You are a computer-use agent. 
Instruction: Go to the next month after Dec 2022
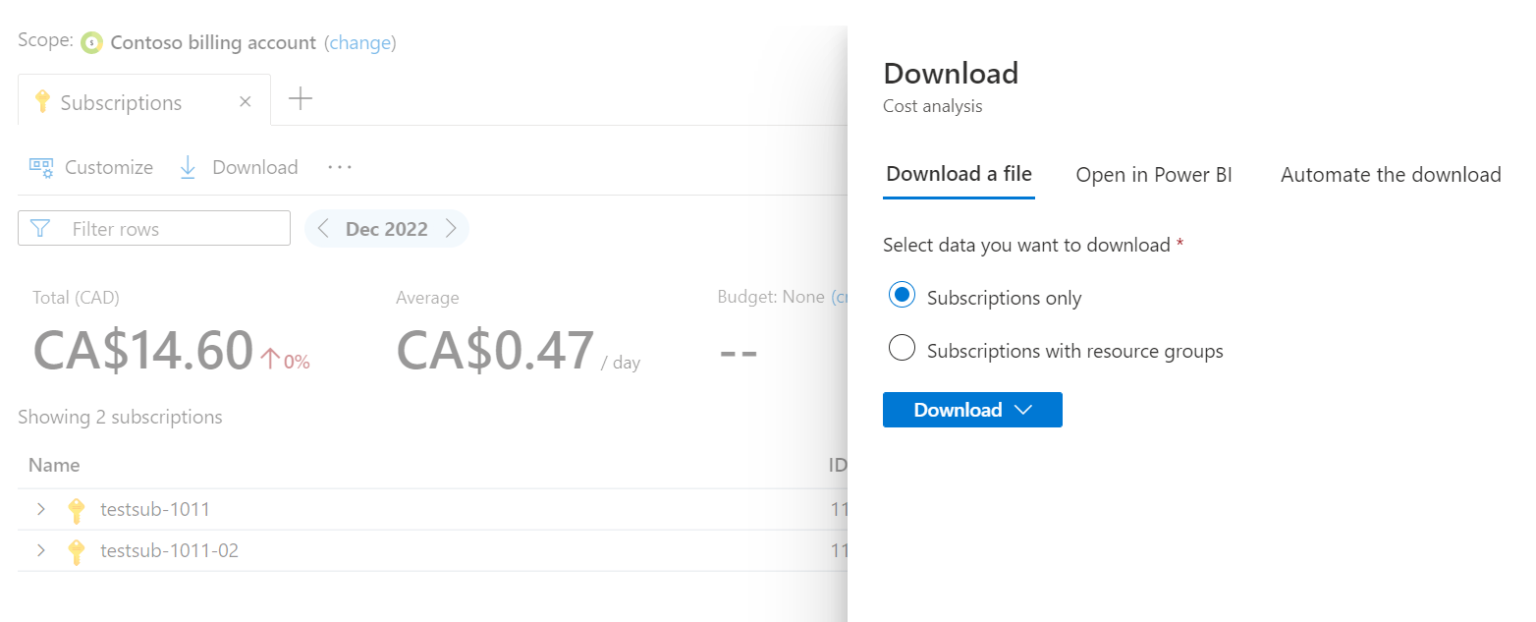pos(451,228)
